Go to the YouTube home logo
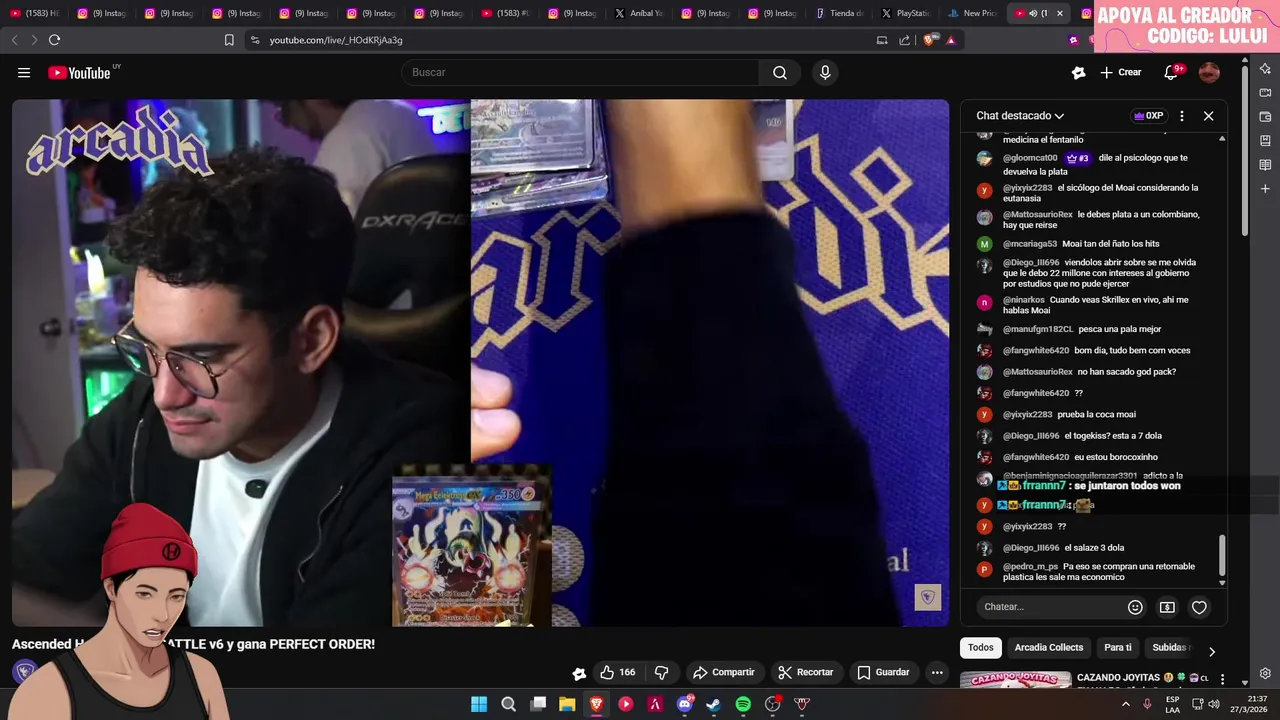This screenshot has width=1280, height=720. tap(80, 72)
